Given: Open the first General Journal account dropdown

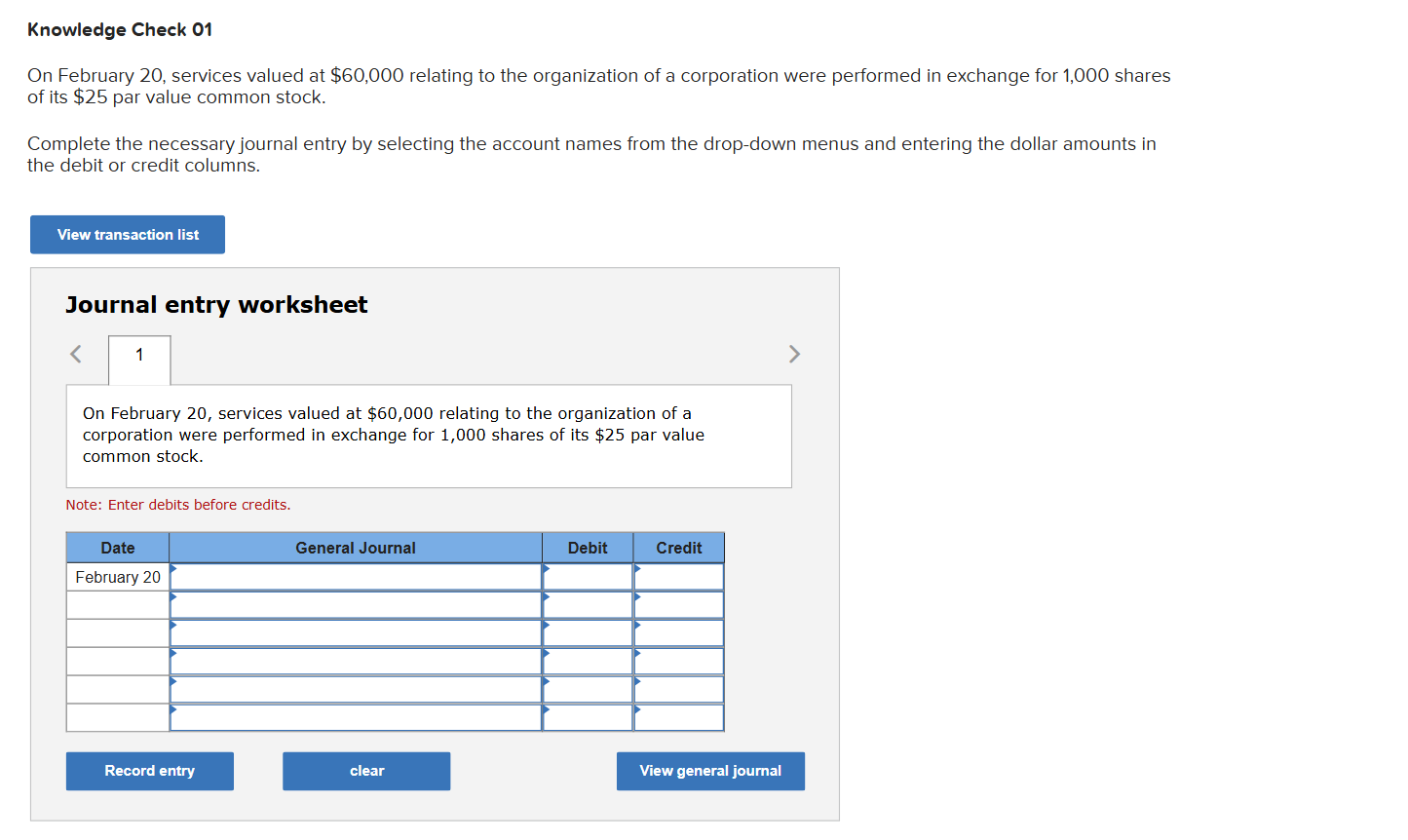Looking at the screenshot, I should pos(356,576).
